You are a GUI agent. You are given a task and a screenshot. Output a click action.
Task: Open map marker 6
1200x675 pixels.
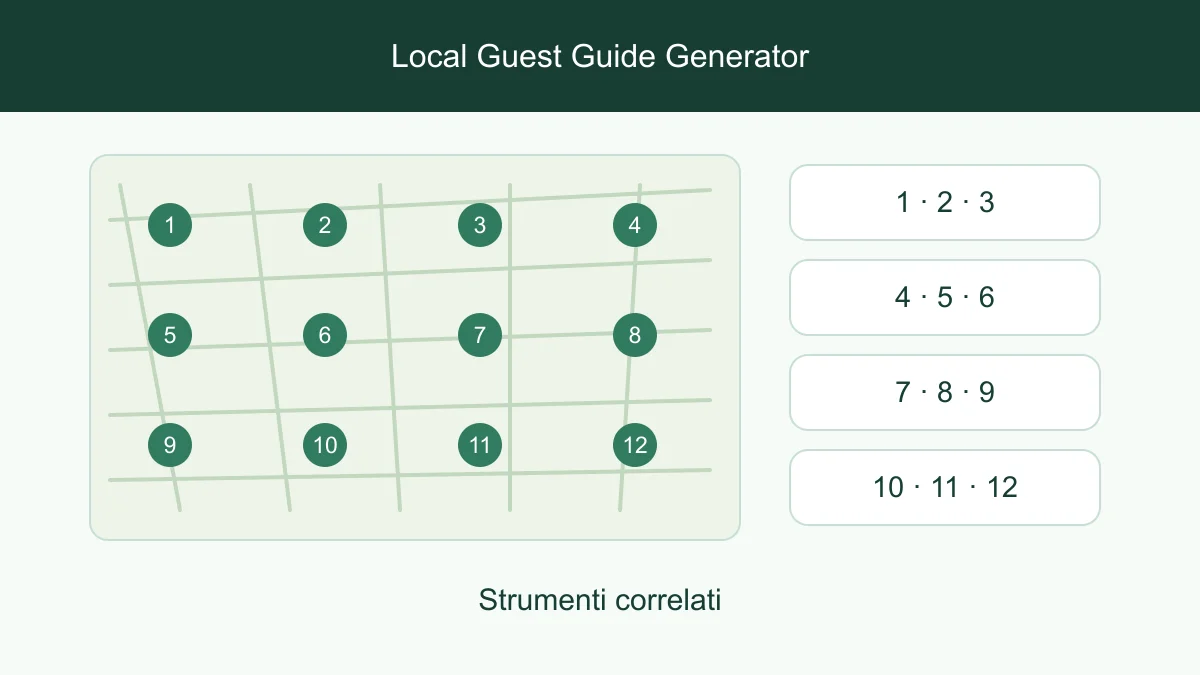coord(325,335)
